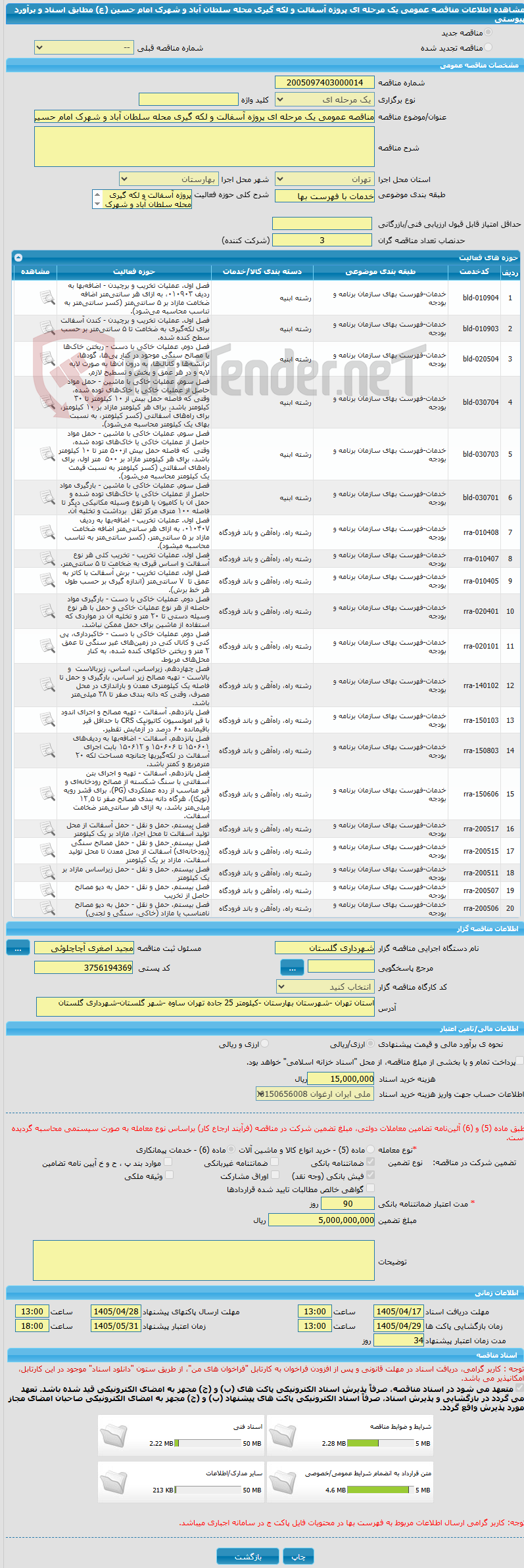524x1568 pixels.
Task: Click the توضیحات text area
Action: tap(204, 1260)
